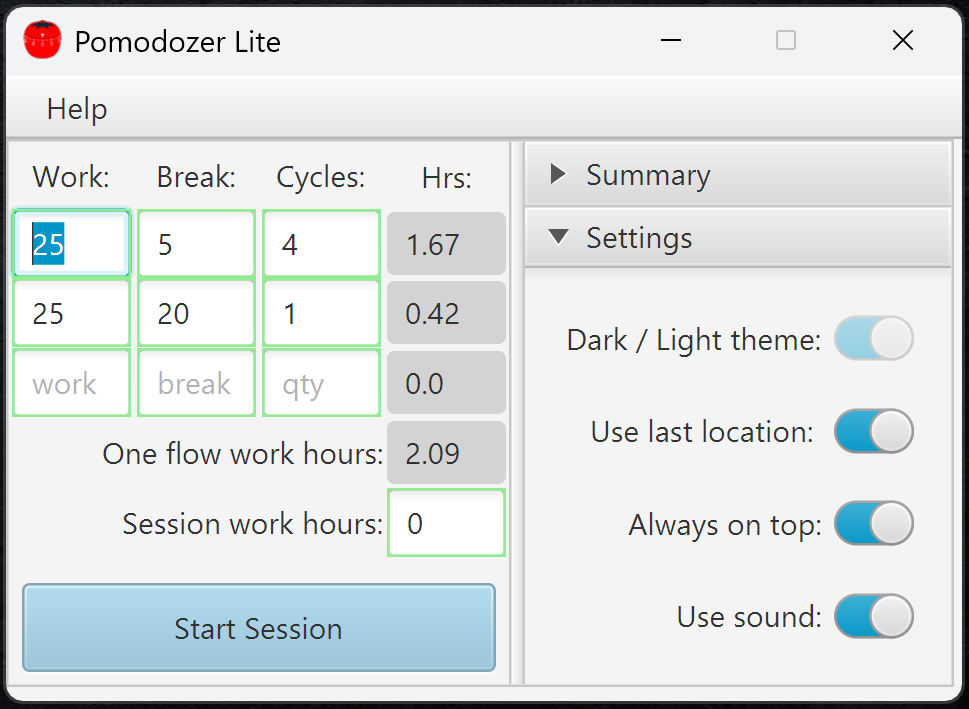Click the Summary header bar

[737, 174]
